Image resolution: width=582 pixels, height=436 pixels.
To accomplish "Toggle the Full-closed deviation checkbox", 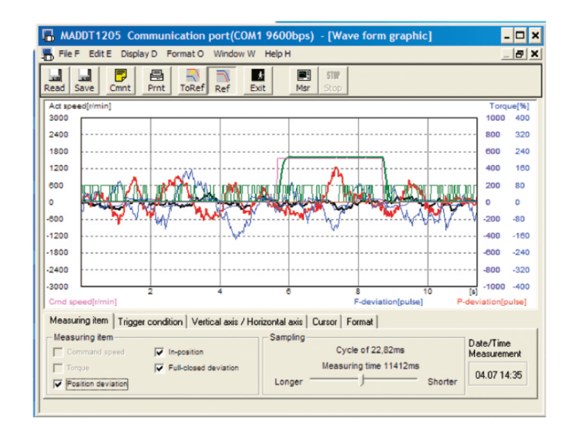I will pyautogui.click(x=159, y=368).
